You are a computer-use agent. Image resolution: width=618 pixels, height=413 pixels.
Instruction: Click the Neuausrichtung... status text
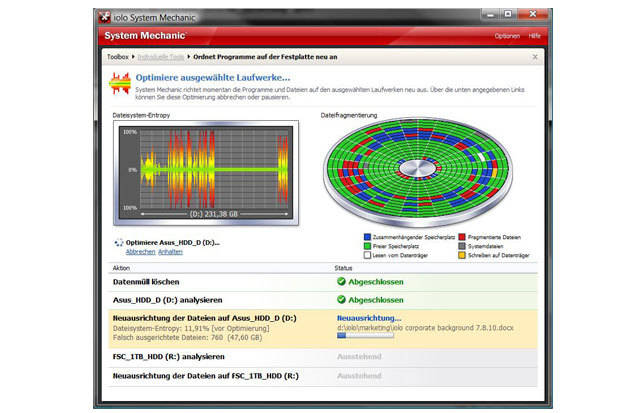[x=369, y=318]
